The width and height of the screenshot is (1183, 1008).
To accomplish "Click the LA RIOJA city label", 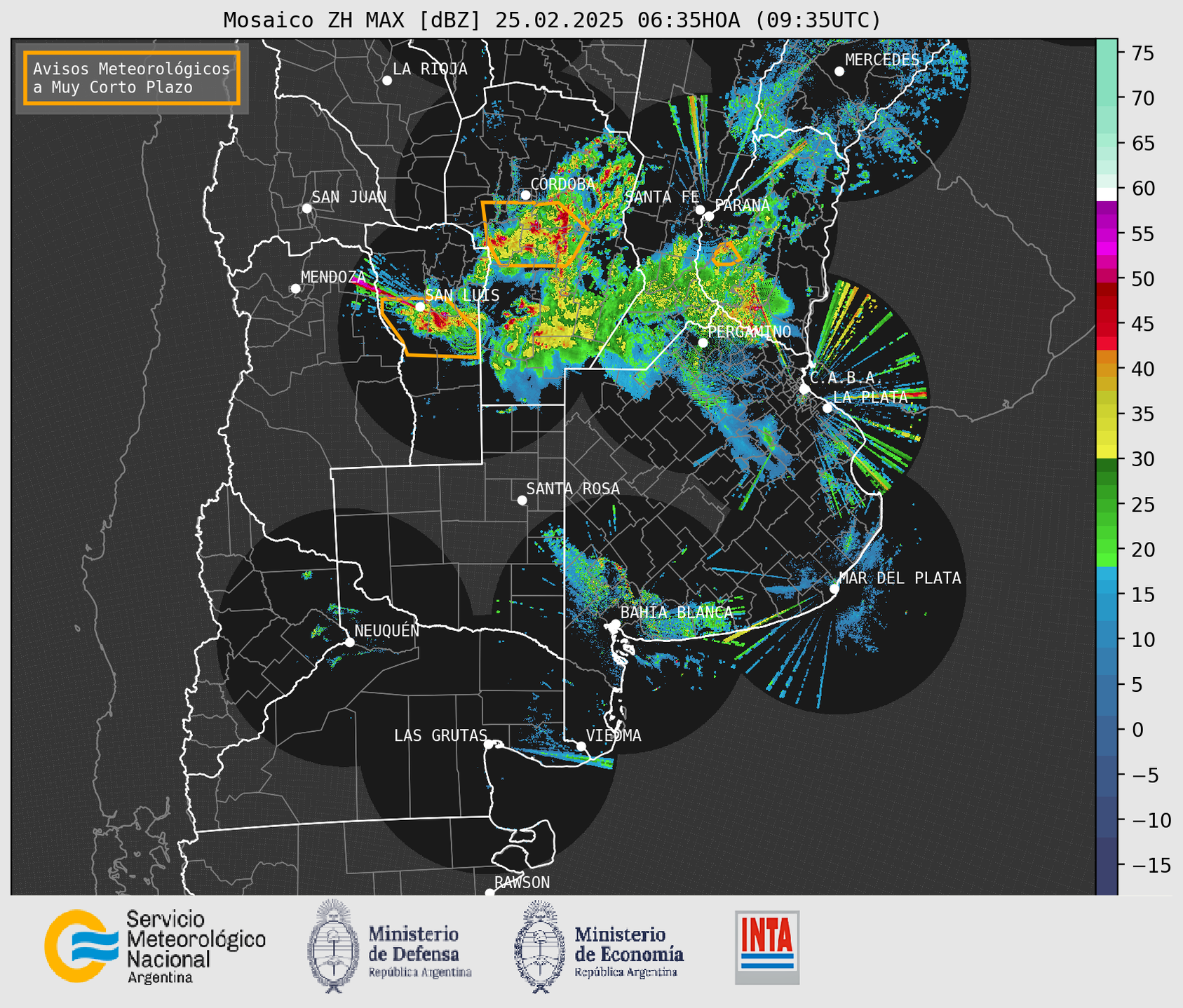I will [x=430, y=69].
